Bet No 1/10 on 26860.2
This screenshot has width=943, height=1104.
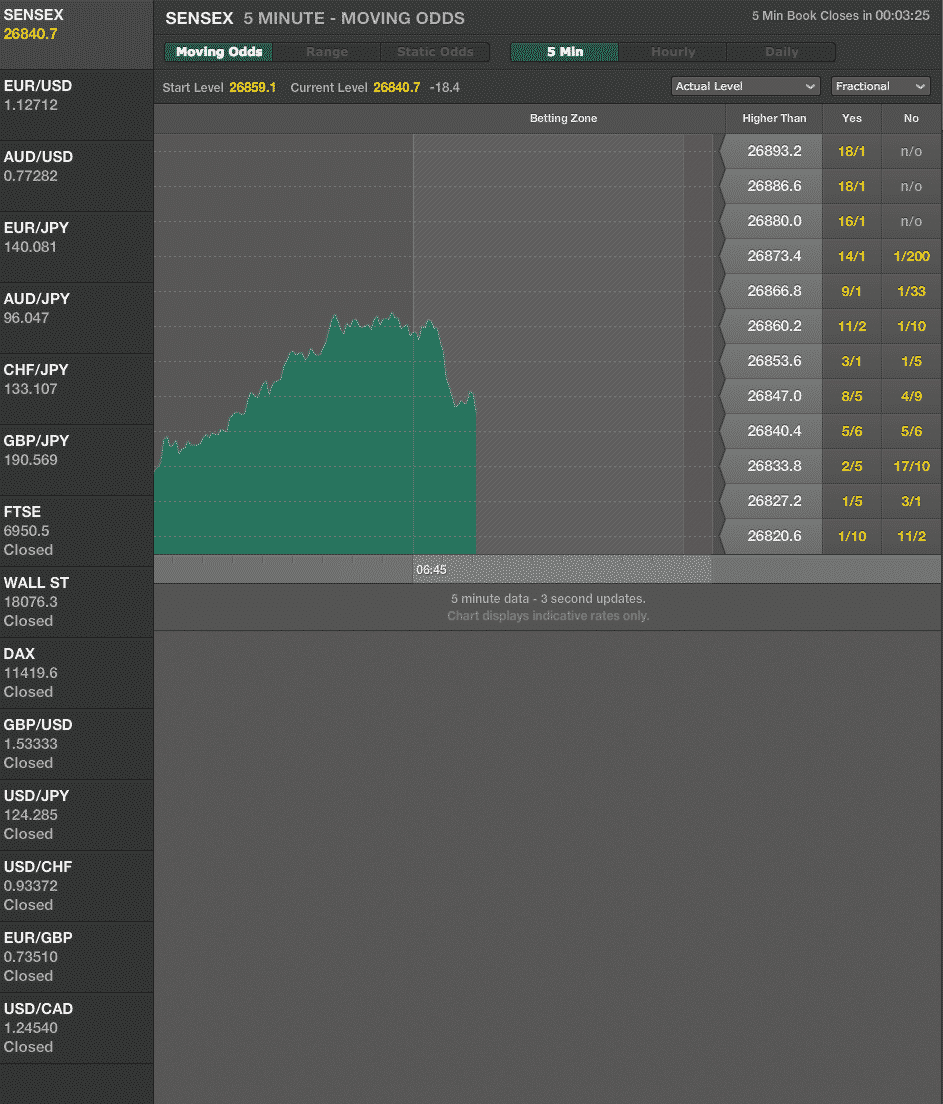click(911, 326)
